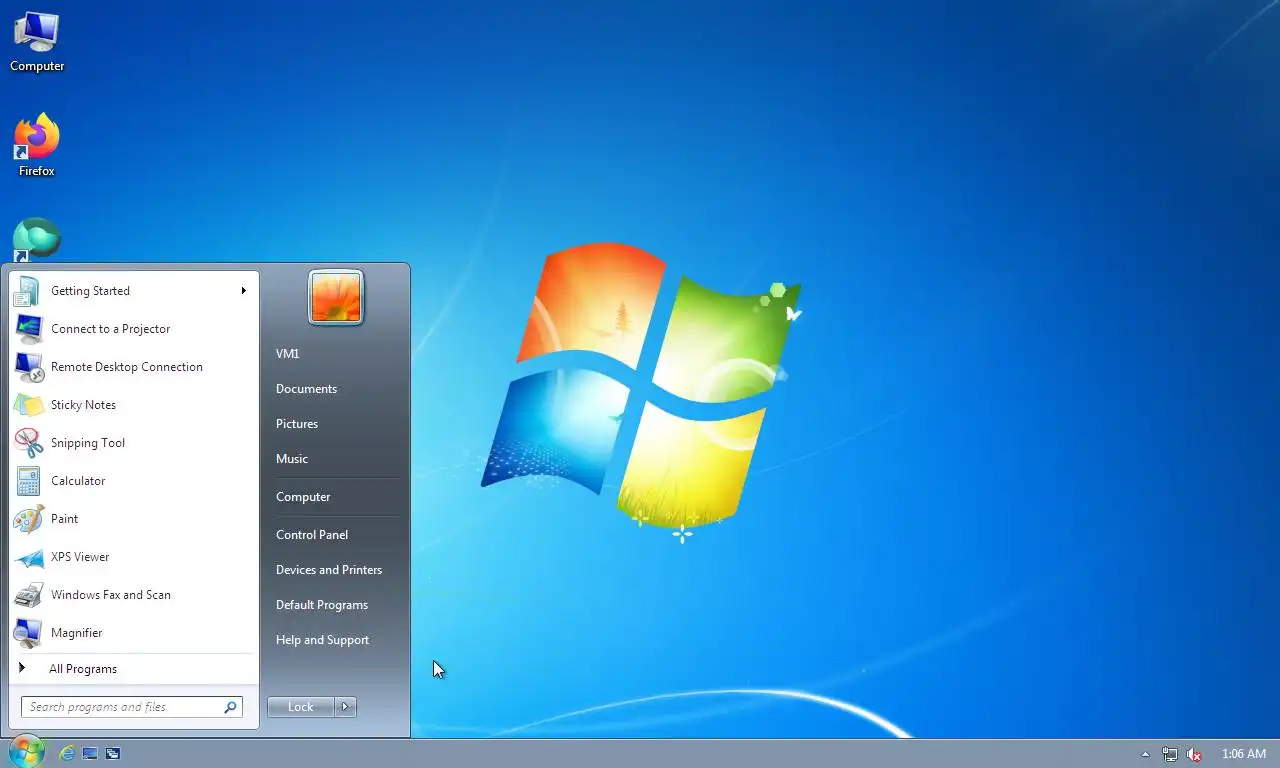Click the user account flower picture
This screenshot has width=1280, height=768.
tap(336, 297)
